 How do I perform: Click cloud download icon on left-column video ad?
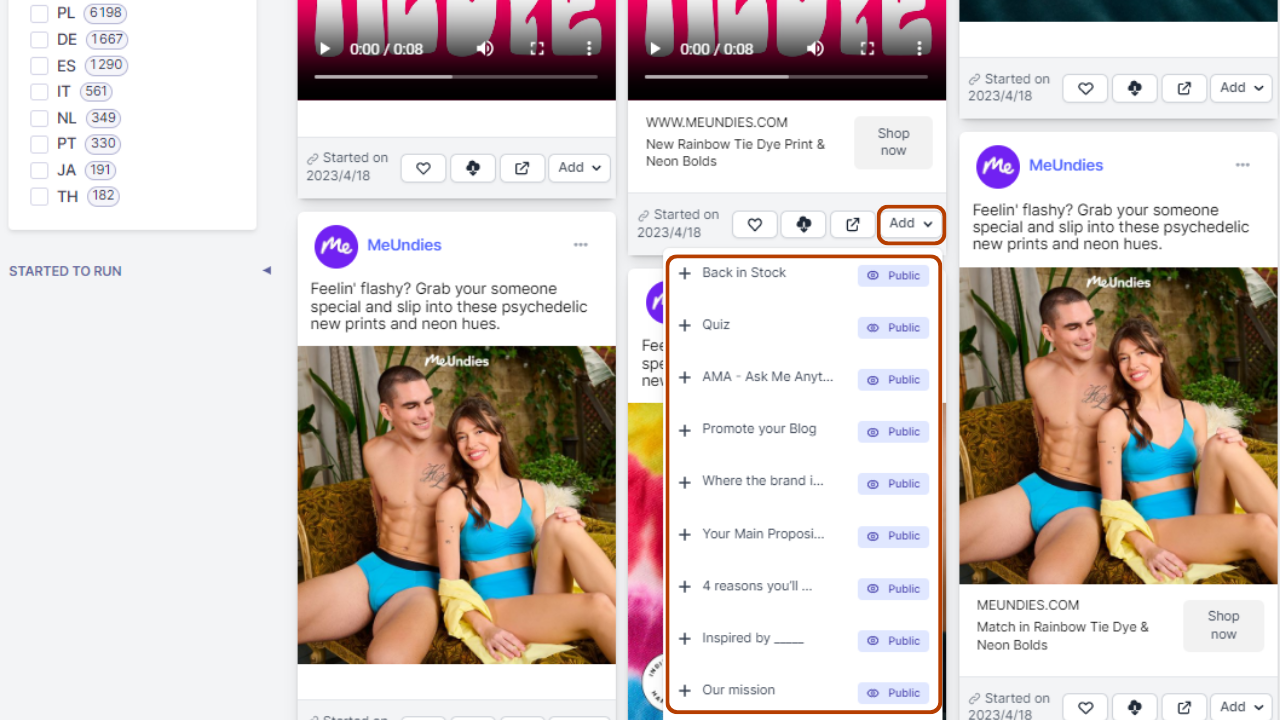tap(473, 168)
